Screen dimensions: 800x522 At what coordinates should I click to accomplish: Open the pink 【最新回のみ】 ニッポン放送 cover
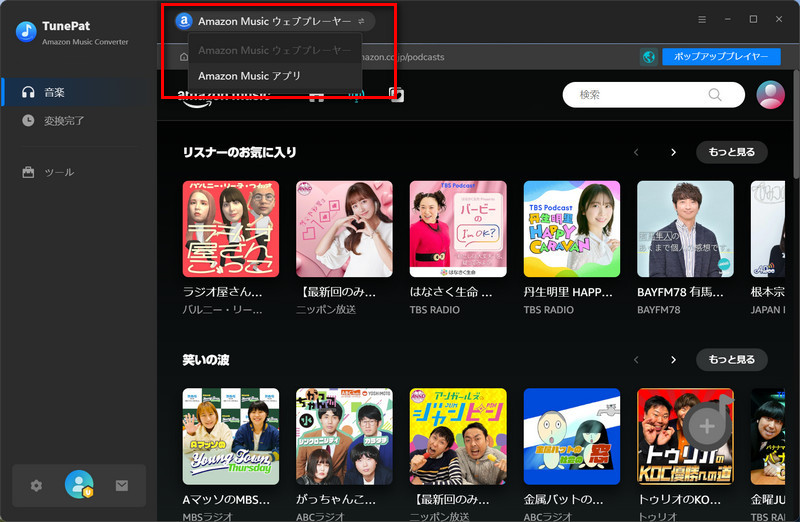[344, 229]
